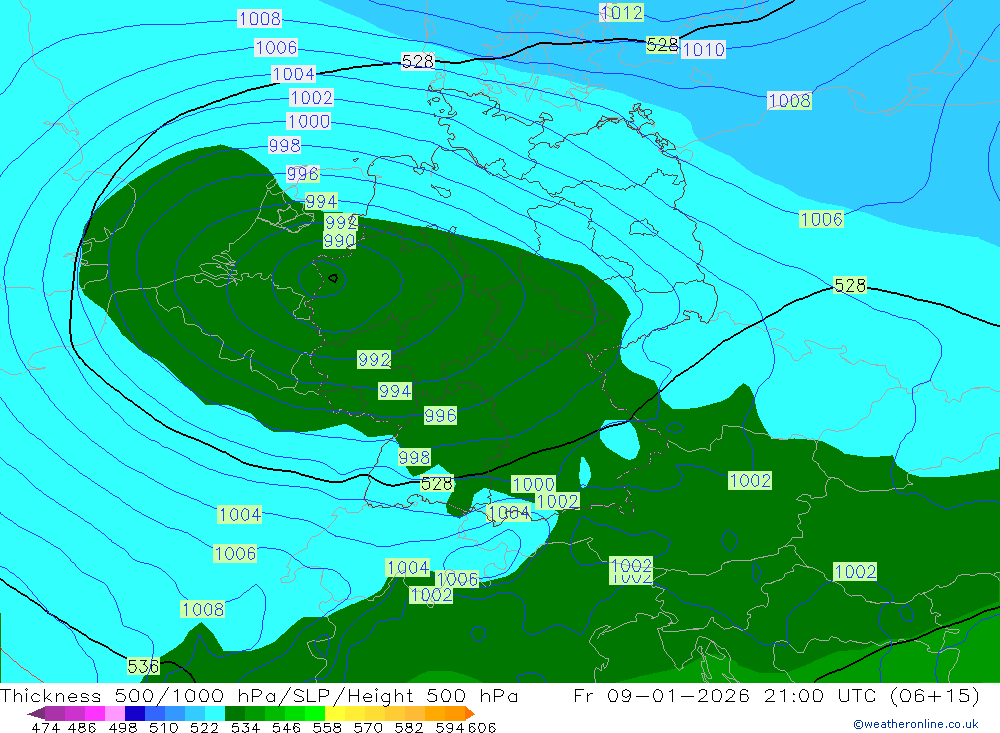
Task: Click the 996 label north of the low
Action: click(302, 174)
